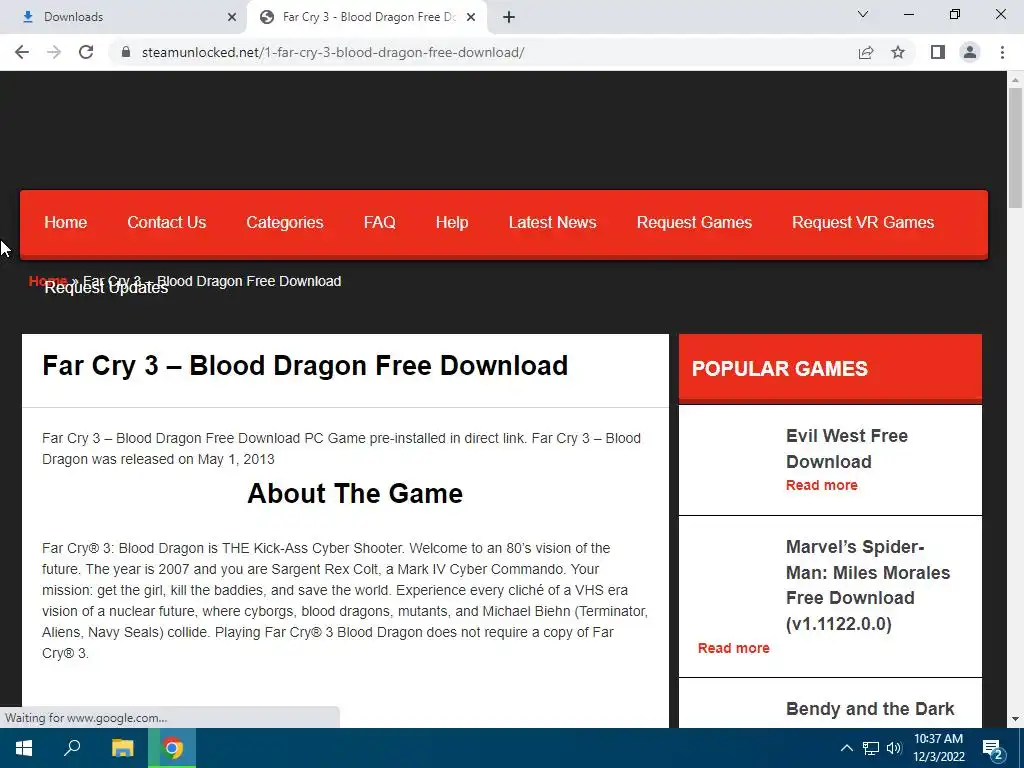Click the POPULAR GAMES header
This screenshot has height=768, width=1024.
pyautogui.click(x=780, y=369)
